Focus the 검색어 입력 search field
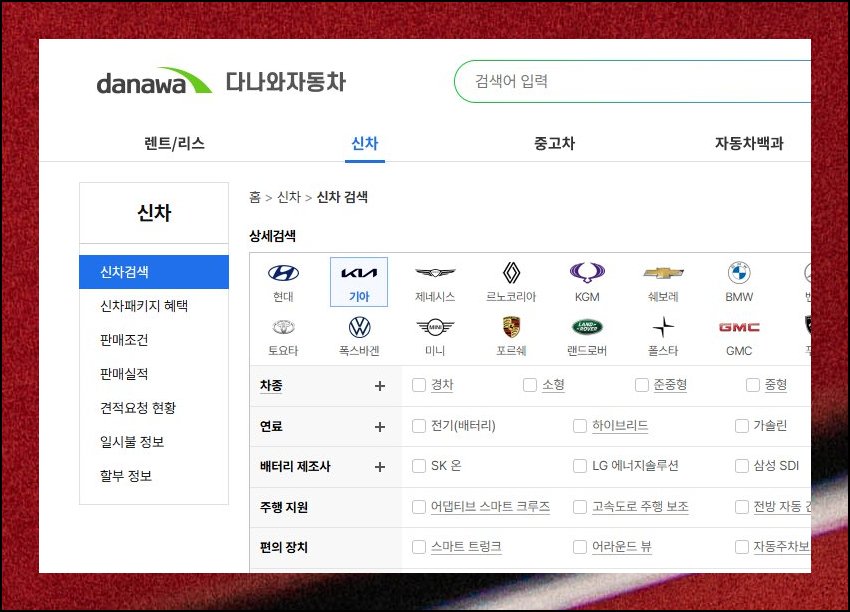 click(x=633, y=81)
